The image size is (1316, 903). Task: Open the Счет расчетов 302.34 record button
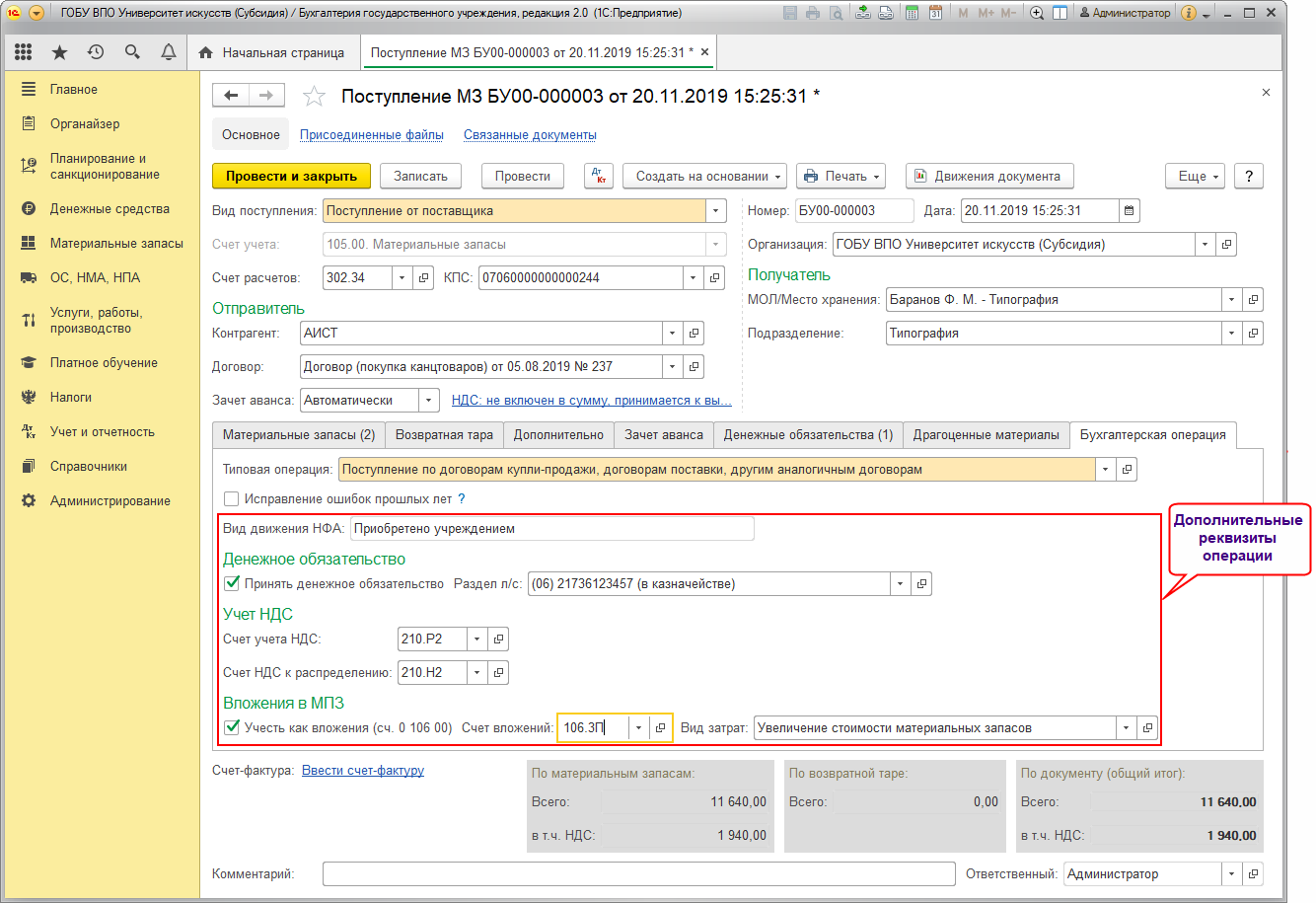[x=423, y=277]
